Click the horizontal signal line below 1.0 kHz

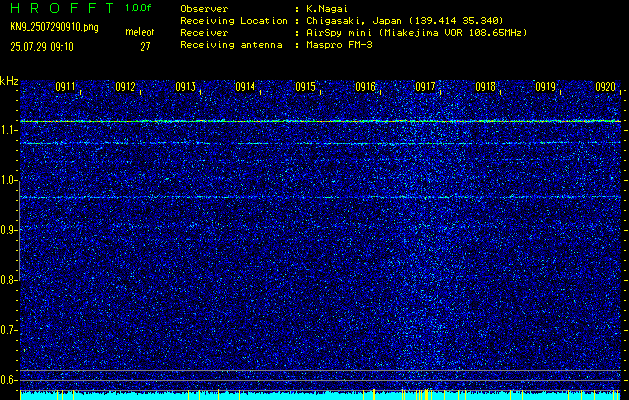[x=321, y=197]
